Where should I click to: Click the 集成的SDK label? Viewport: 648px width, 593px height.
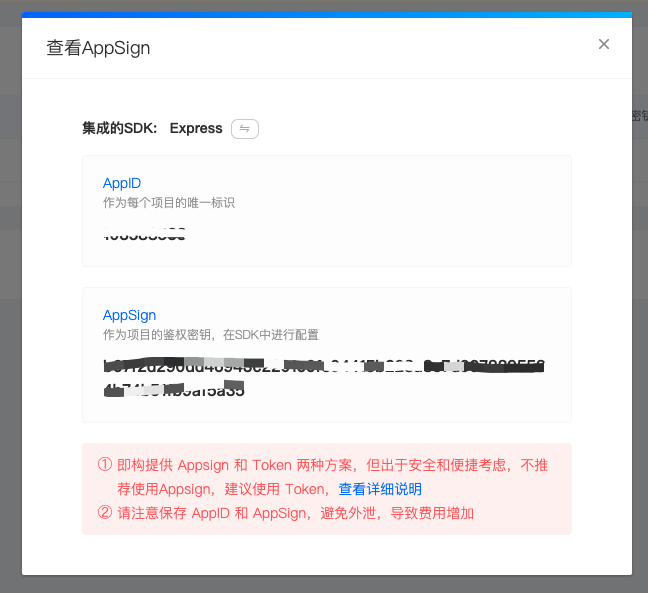119,128
